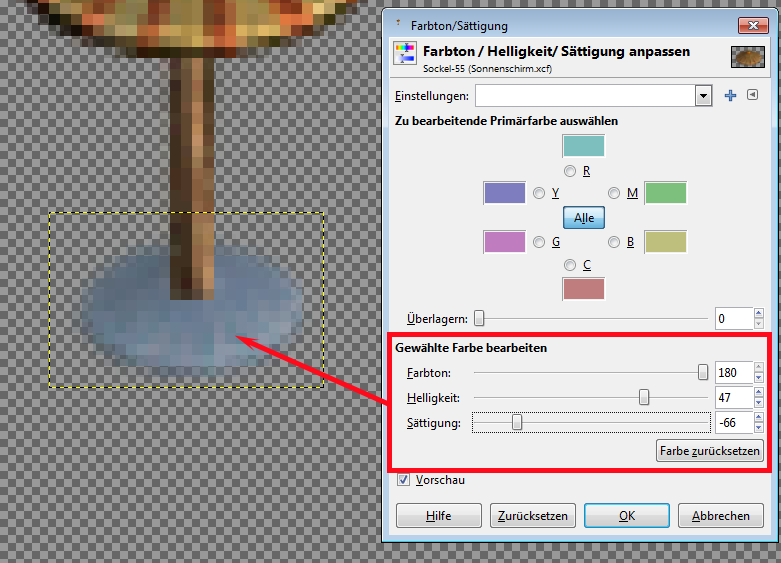Click the Überlagern slider handle
Screen dimensions: 781x563
(x=479, y=318)
